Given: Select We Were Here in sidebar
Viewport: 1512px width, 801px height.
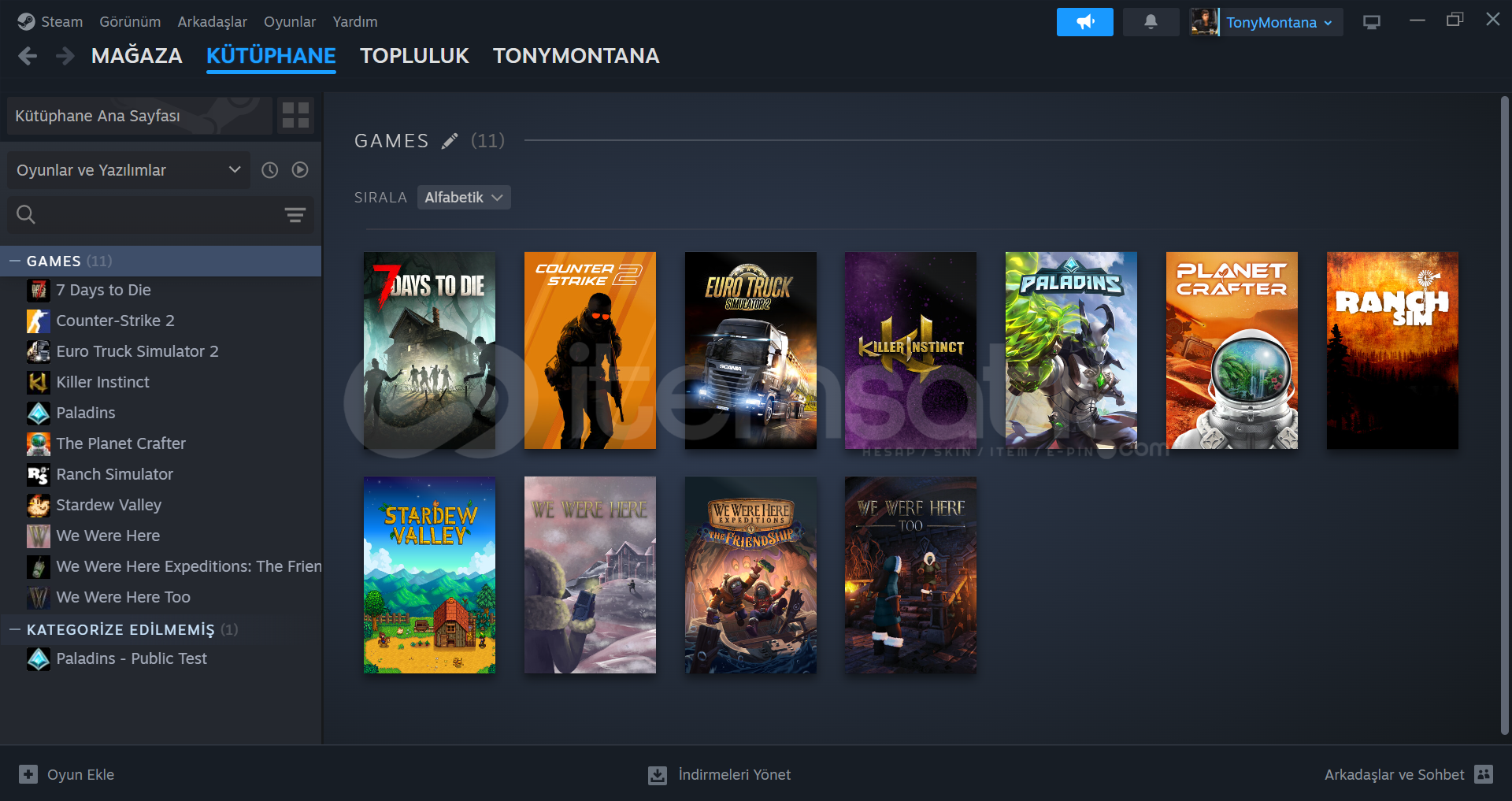Looking at the screenshot, I should point(161,536).
